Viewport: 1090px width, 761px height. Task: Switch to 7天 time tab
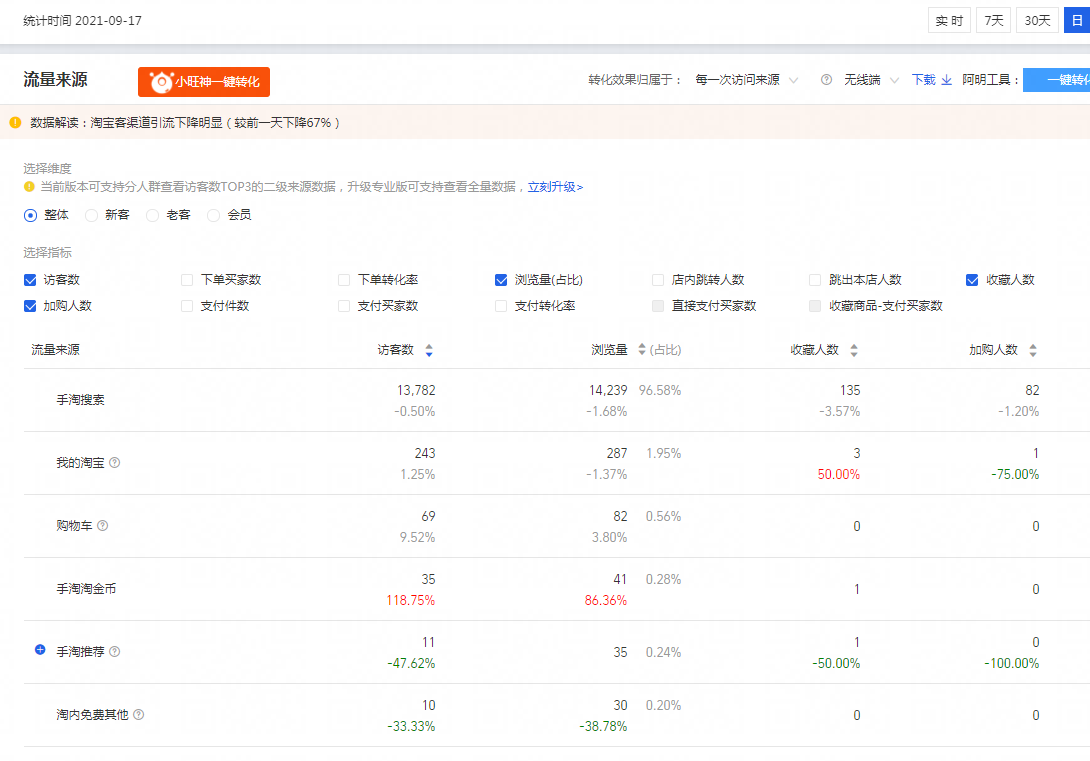tap(993, 21)
